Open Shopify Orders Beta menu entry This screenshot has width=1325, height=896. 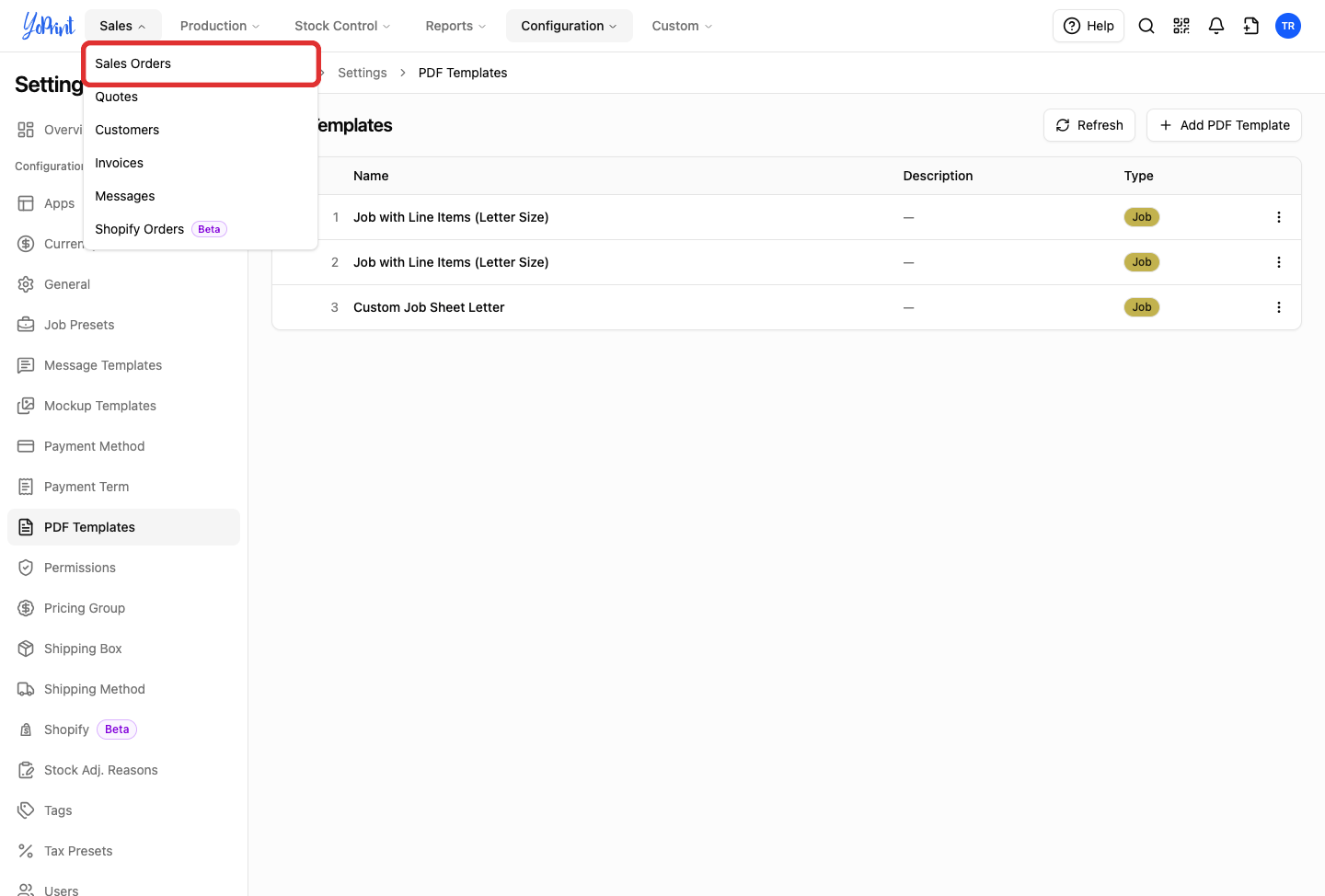[201, 229]
